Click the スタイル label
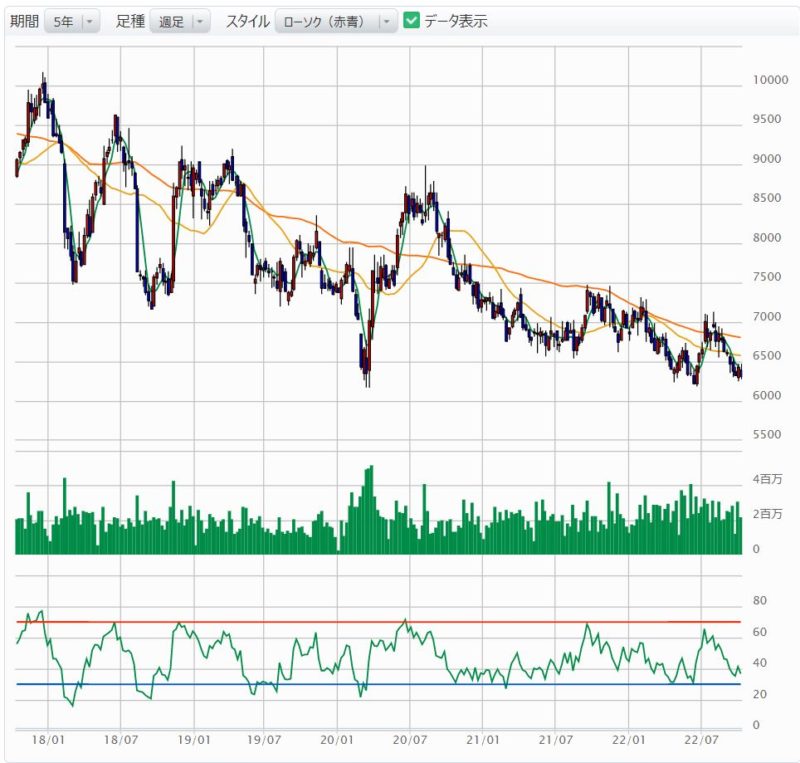Viewport: 800px width, 763px height. coord(247,21)
